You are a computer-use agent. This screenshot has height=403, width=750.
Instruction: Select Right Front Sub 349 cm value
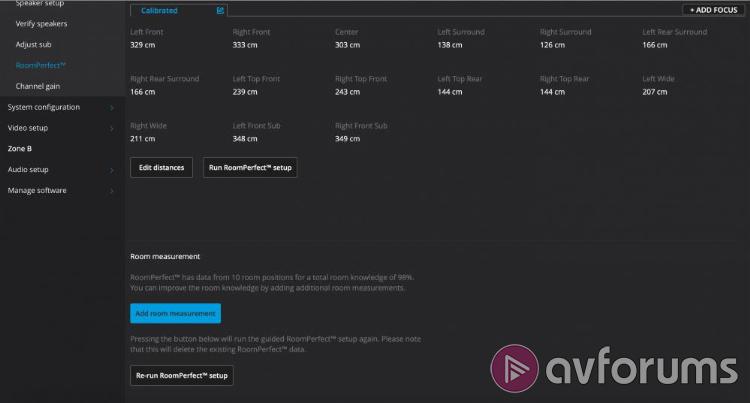click(x=347, y=139)
